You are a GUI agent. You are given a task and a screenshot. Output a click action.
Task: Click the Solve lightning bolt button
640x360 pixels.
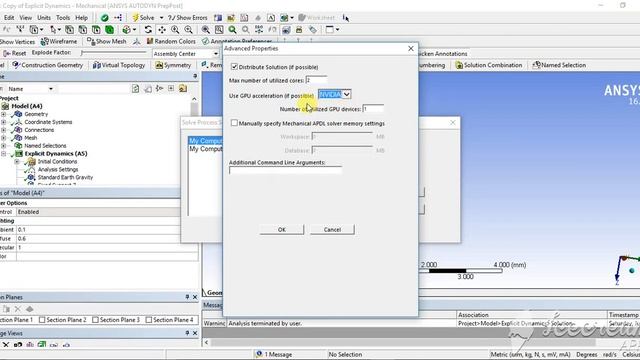coord(143,18)
